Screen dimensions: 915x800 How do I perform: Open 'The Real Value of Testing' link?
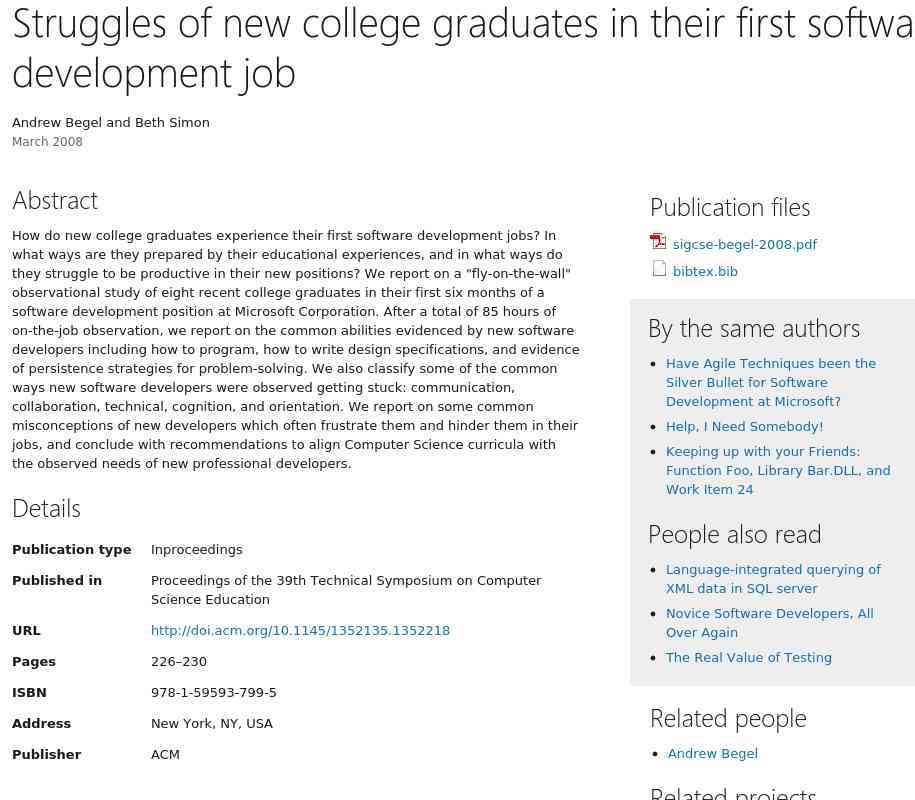[749, 658]
